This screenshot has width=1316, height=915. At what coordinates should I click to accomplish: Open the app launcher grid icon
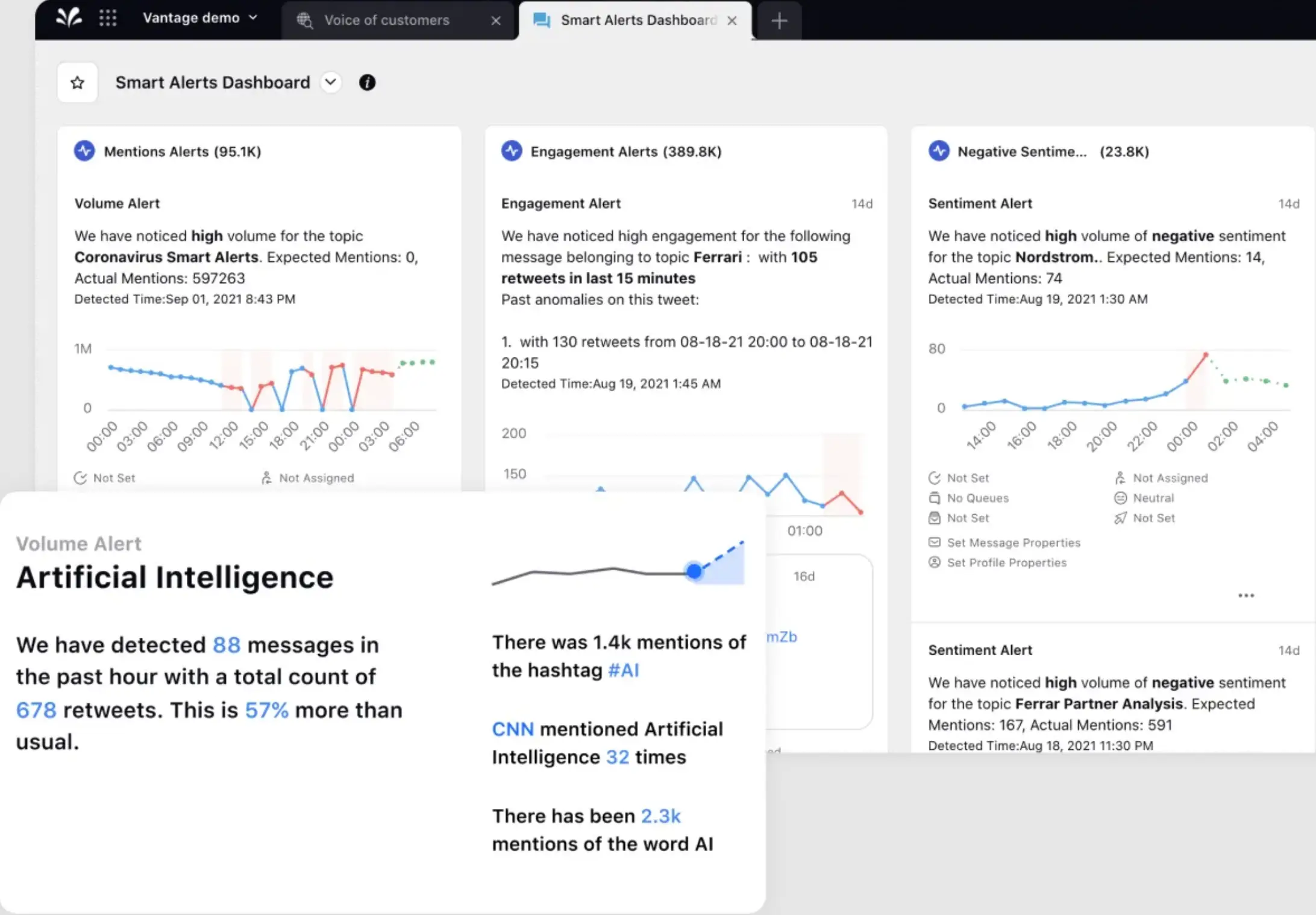(108, 18)
